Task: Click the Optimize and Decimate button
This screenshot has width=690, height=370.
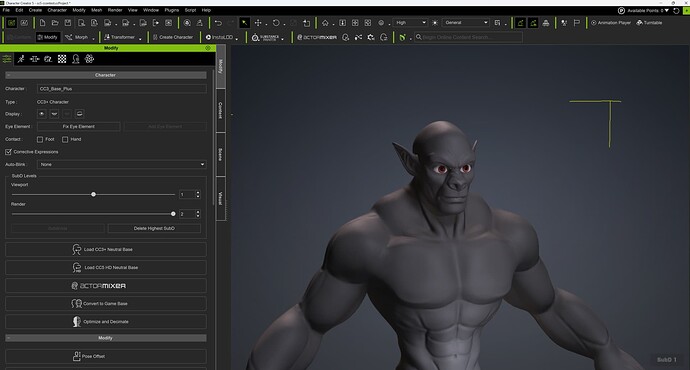Action: click(x=106, y=322)
